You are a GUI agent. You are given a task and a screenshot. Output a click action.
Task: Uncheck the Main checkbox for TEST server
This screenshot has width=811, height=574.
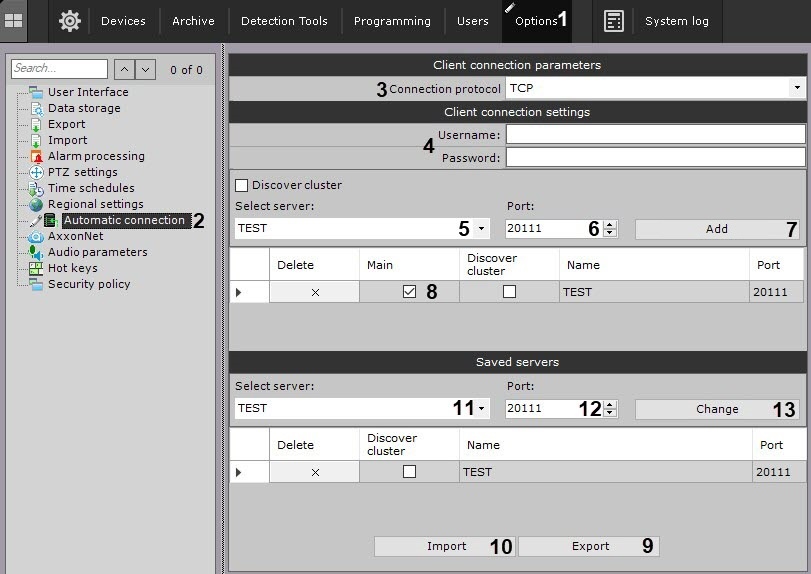coord(408,292)
